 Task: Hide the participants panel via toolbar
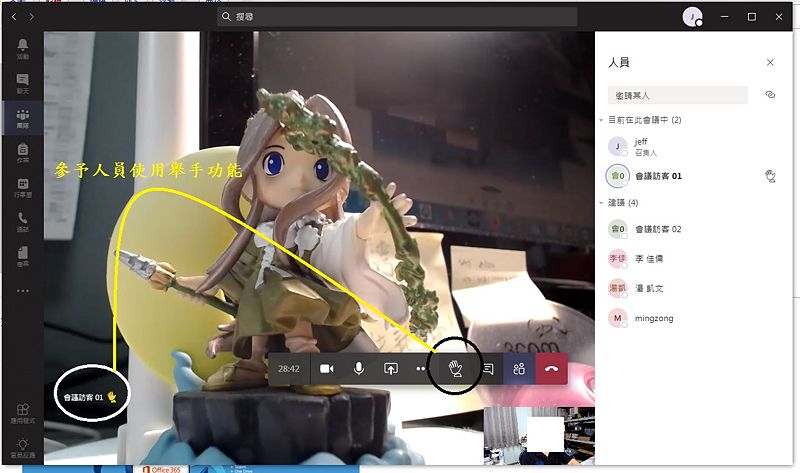[x=519, y=368]
